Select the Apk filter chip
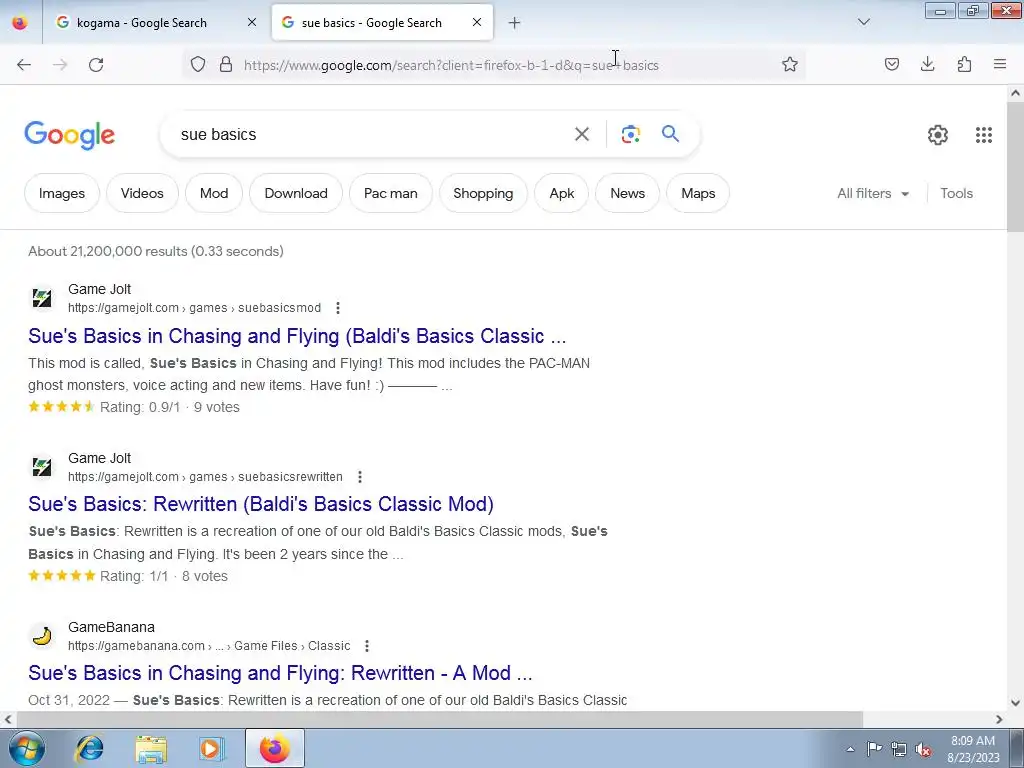 (562, 193)
